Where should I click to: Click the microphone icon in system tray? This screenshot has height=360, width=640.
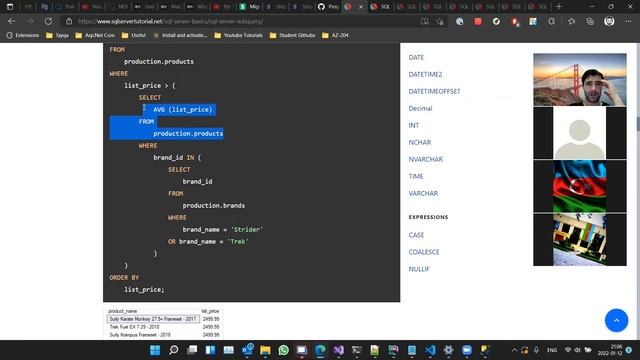(536, 350)
